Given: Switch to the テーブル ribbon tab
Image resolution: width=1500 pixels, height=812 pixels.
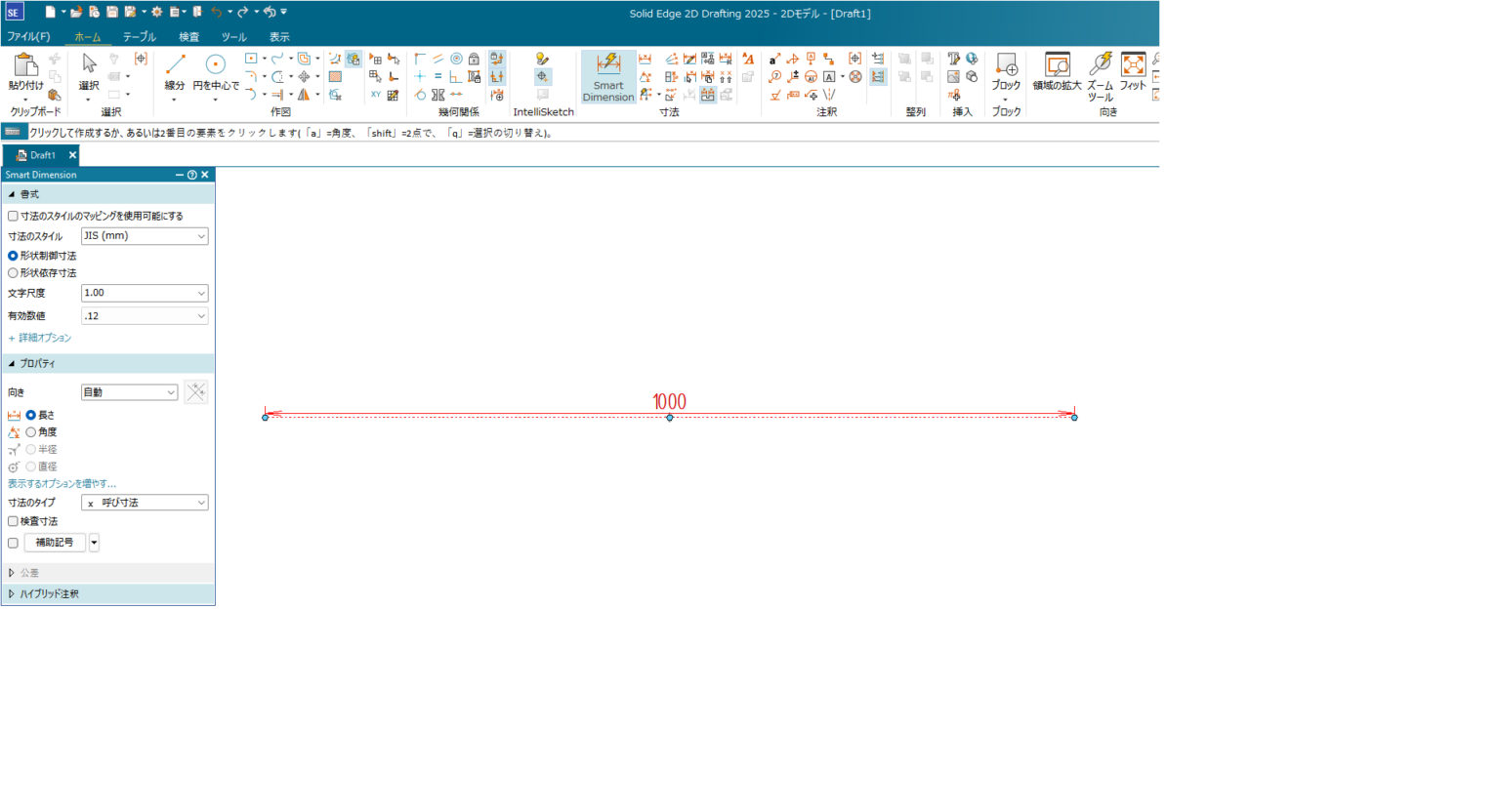Looking at the screenshot, I should click(139, 36).
